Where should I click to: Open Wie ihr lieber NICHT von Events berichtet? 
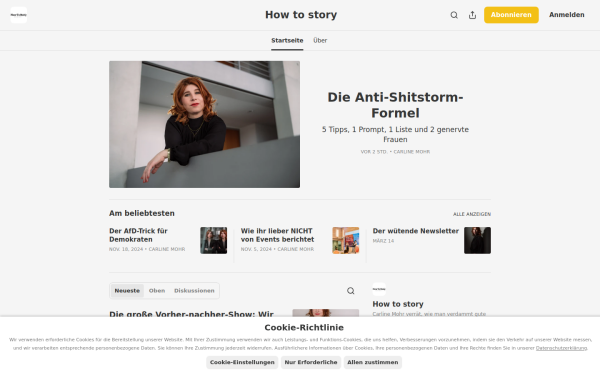tap(277, 235)
